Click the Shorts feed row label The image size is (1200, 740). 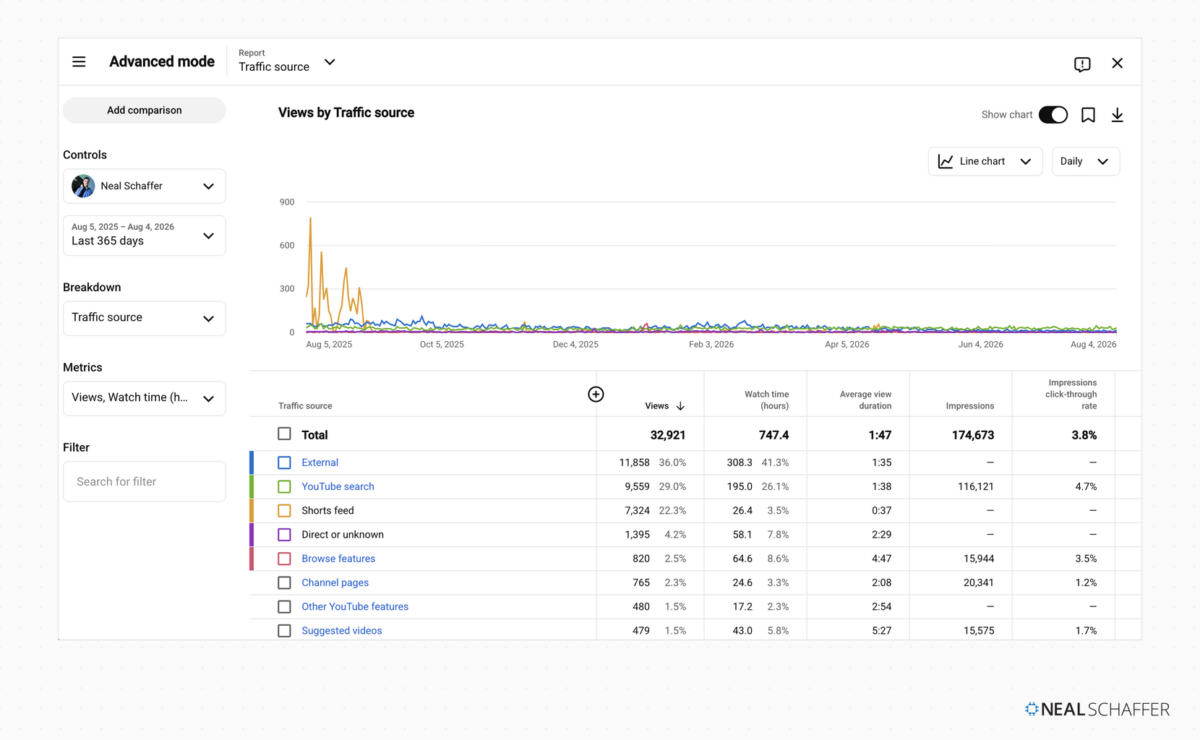[x=328, y=511]
